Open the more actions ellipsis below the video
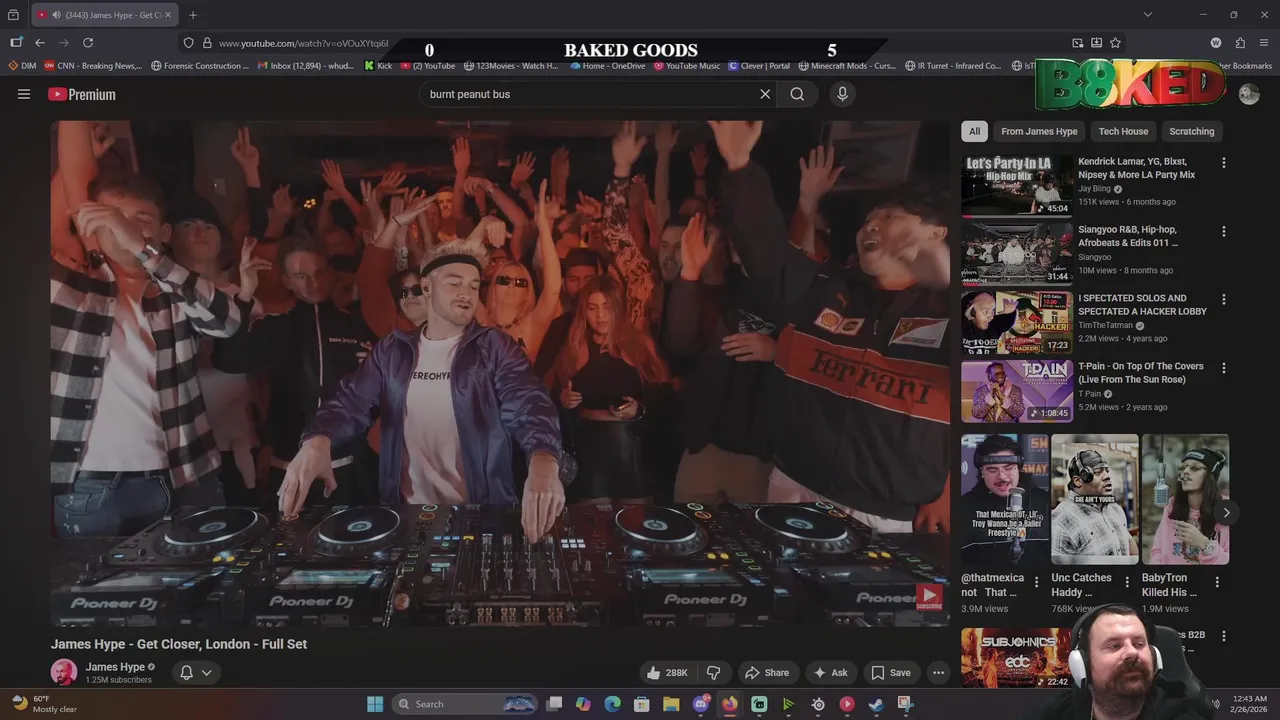This screenshot has width=1280, height=720. tap(938, 673)
